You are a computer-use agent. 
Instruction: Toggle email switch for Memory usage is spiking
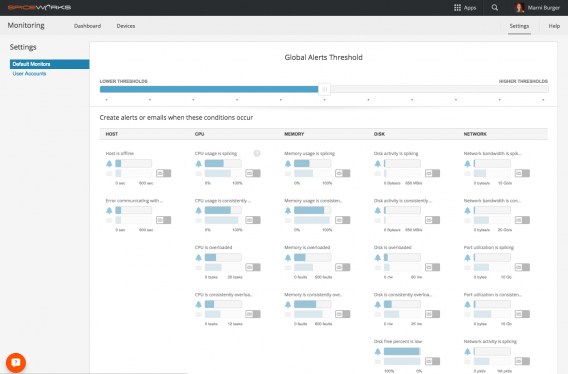(x=342, y=173)
